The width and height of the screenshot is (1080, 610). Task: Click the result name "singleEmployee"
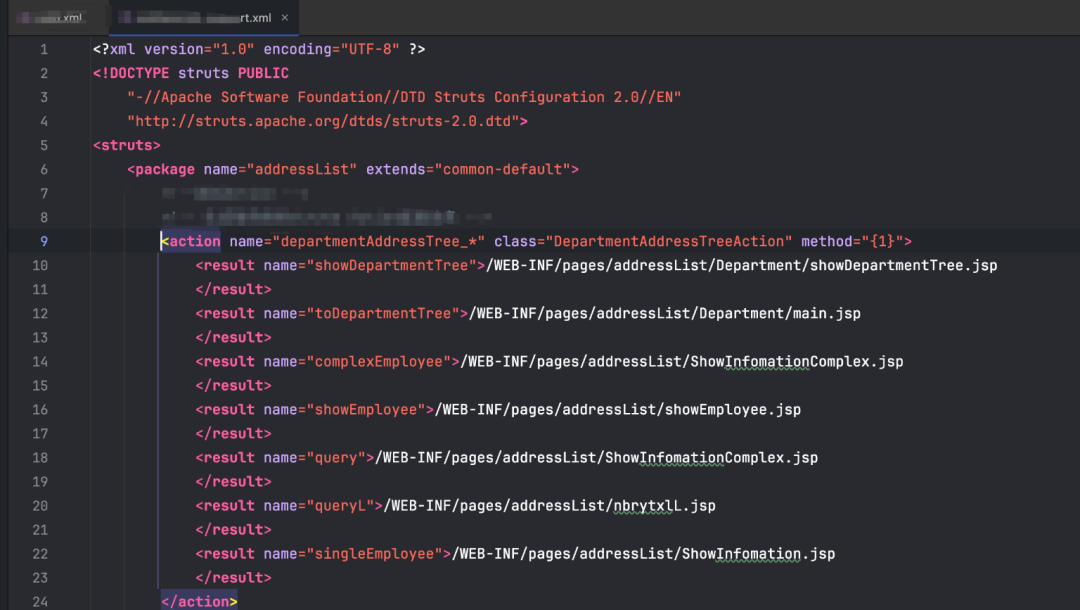tap(379, 555)
